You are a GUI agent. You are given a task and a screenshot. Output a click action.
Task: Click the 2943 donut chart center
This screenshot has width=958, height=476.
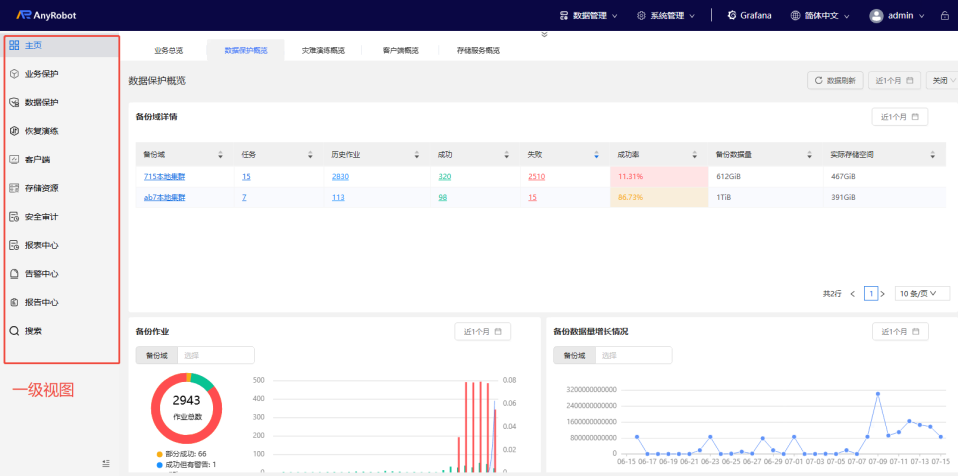[x=186, y=408]
